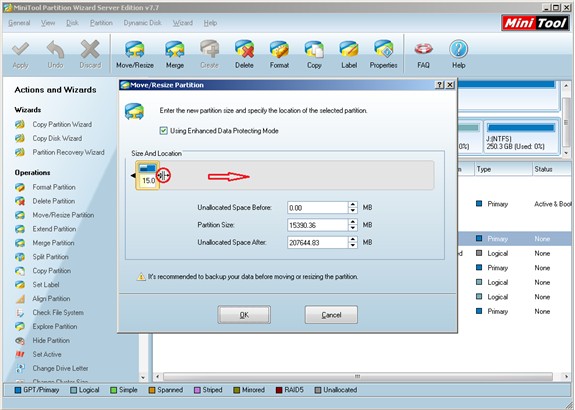Decrease Unallocated Space Before with down arrow

coord(352,211)
